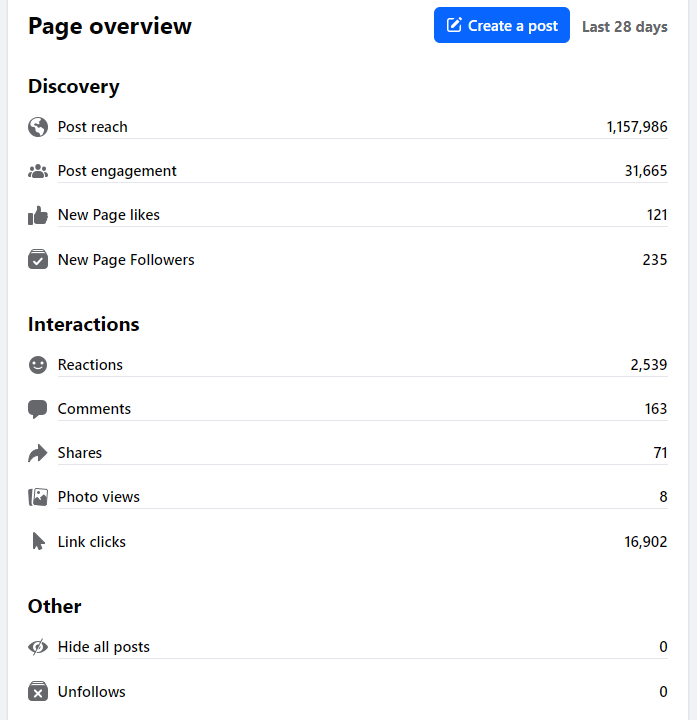Click the Create a post button
The height and width of the screenshot is (720, 697).
(502, 25)
